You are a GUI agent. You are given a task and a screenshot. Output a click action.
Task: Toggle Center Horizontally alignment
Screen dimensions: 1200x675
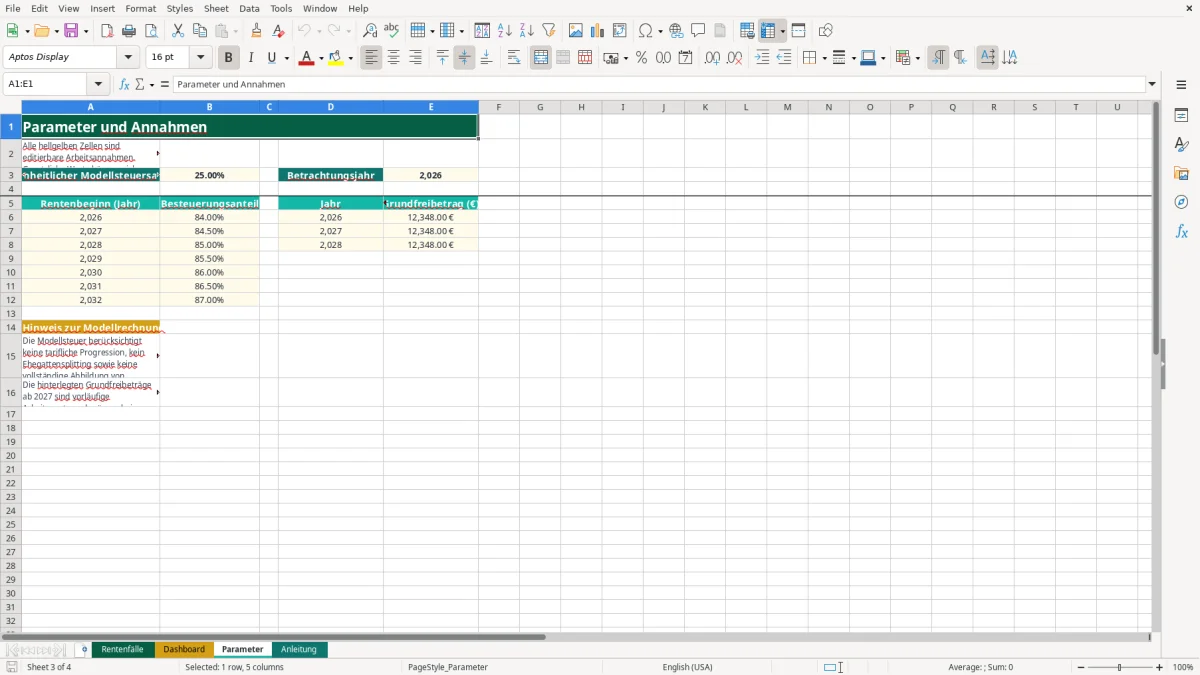coord(393,58)
